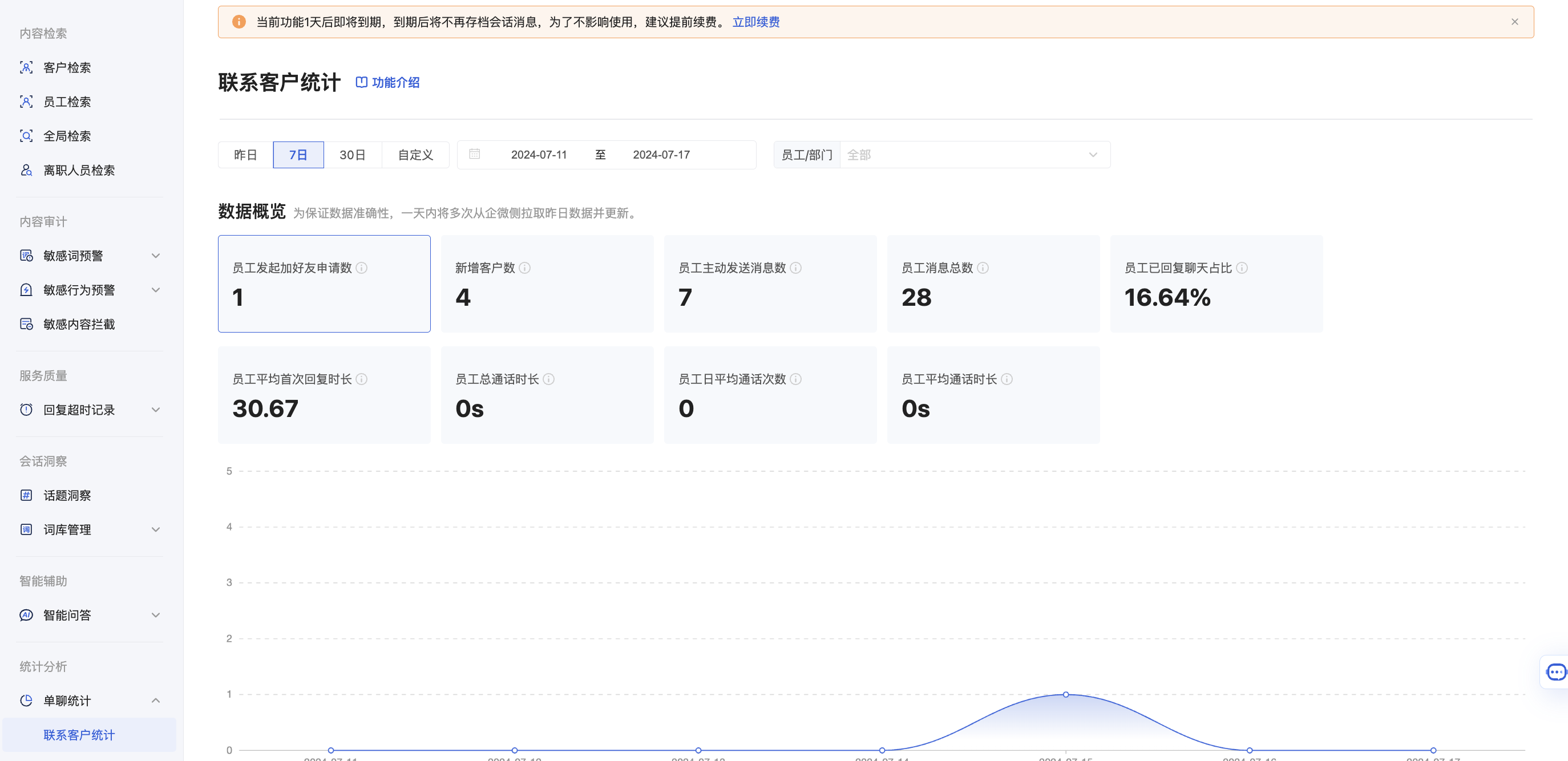Click the 词库管理 icon
The width and height of the screenshot is (1568, 761).
[26, 529]
